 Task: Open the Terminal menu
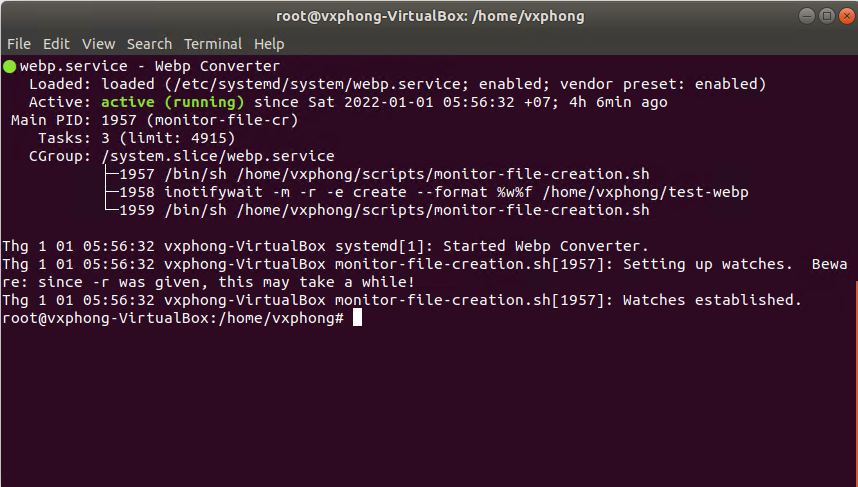pos(213,44)
